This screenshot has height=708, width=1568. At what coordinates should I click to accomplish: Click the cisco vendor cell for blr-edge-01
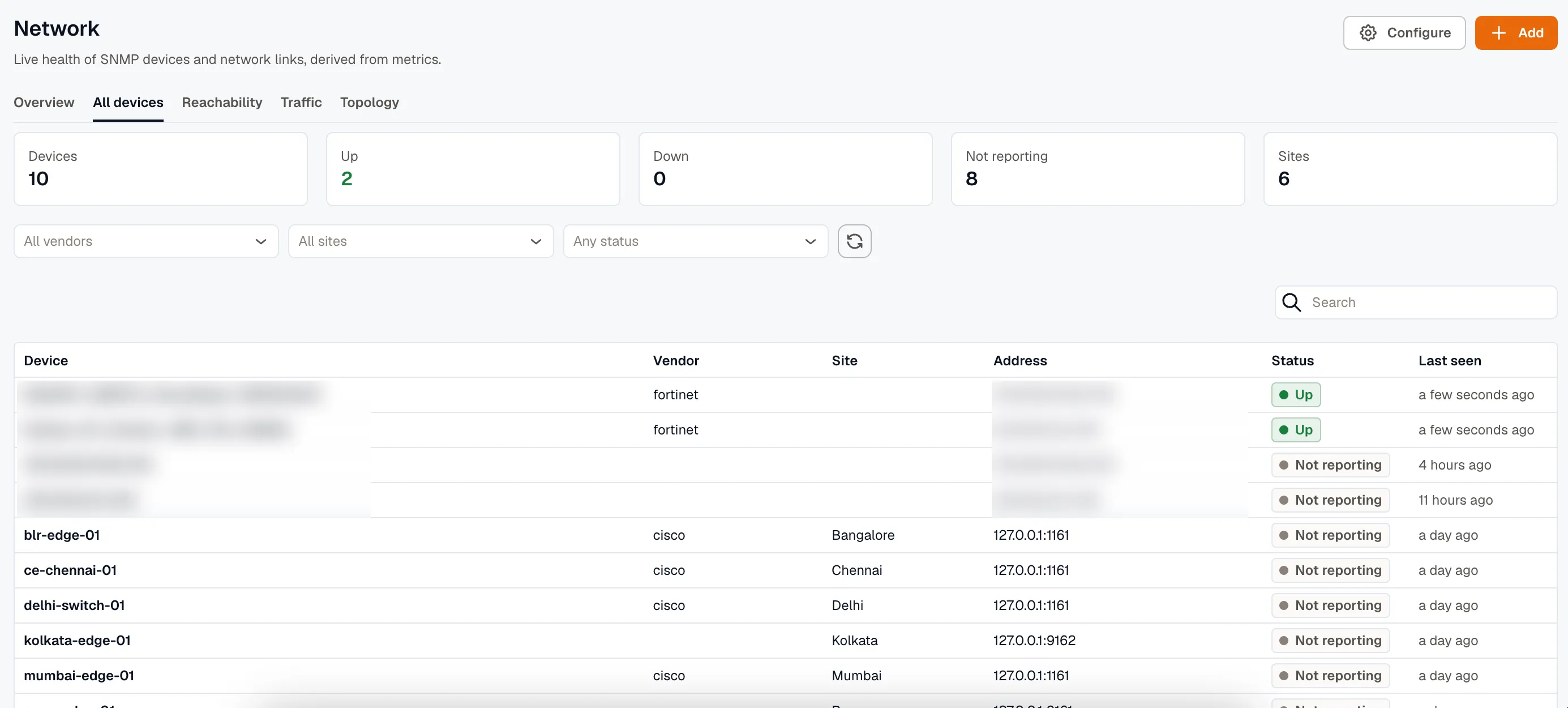point(669,535)
